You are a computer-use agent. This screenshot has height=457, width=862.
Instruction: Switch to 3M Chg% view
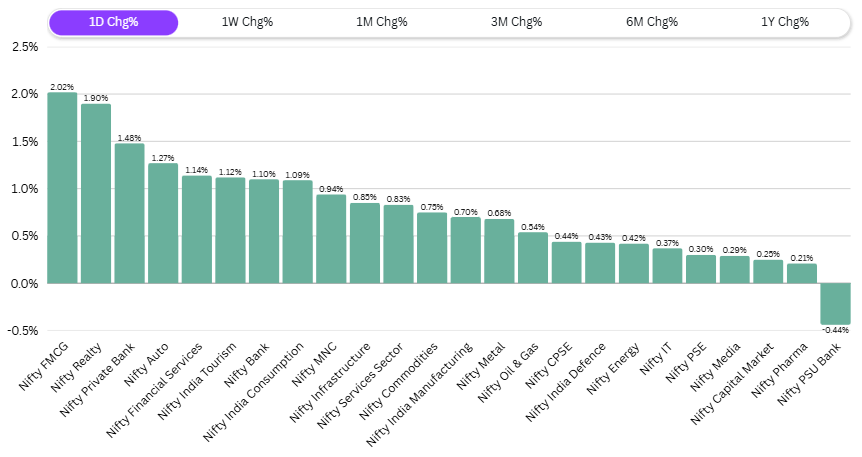coord(516,22)
